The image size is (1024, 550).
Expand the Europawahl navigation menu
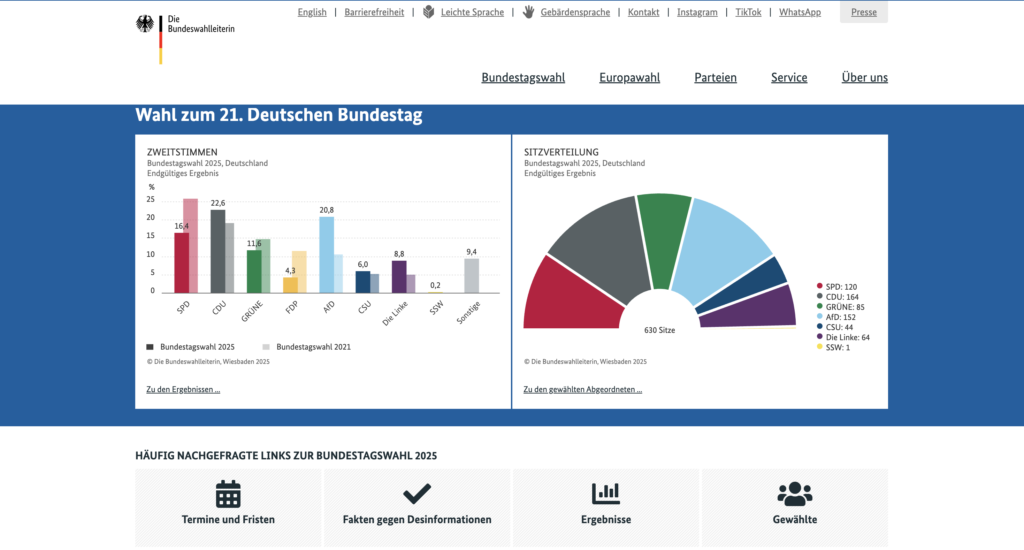click(629, 78)
